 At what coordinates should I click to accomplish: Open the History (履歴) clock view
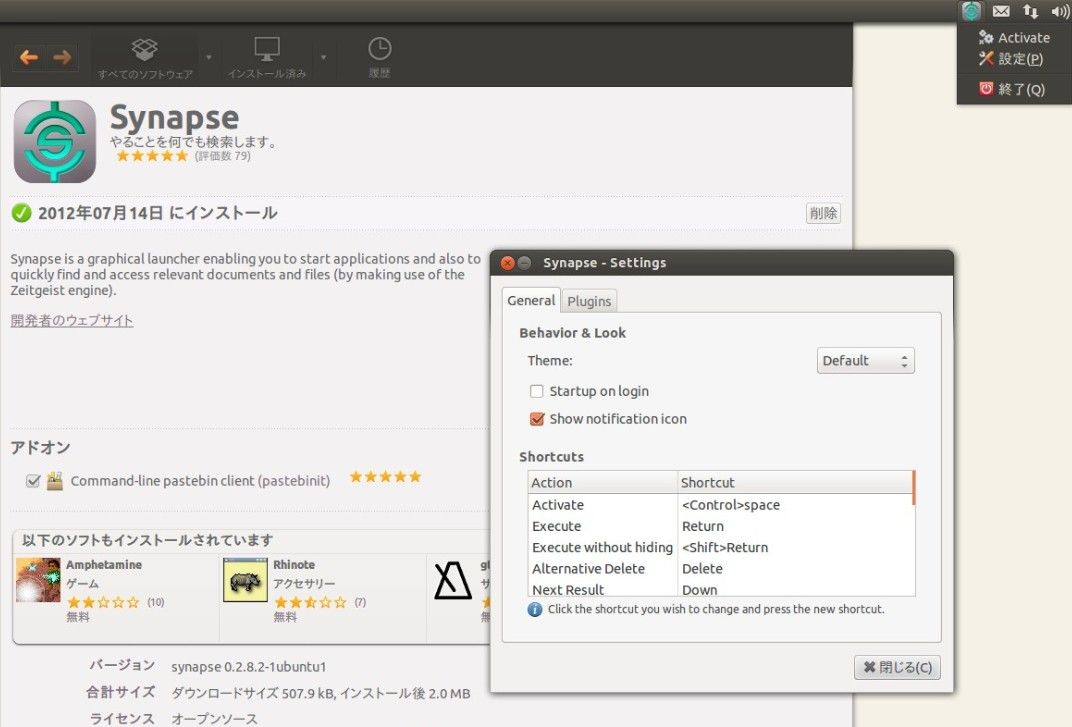point(379,58)
